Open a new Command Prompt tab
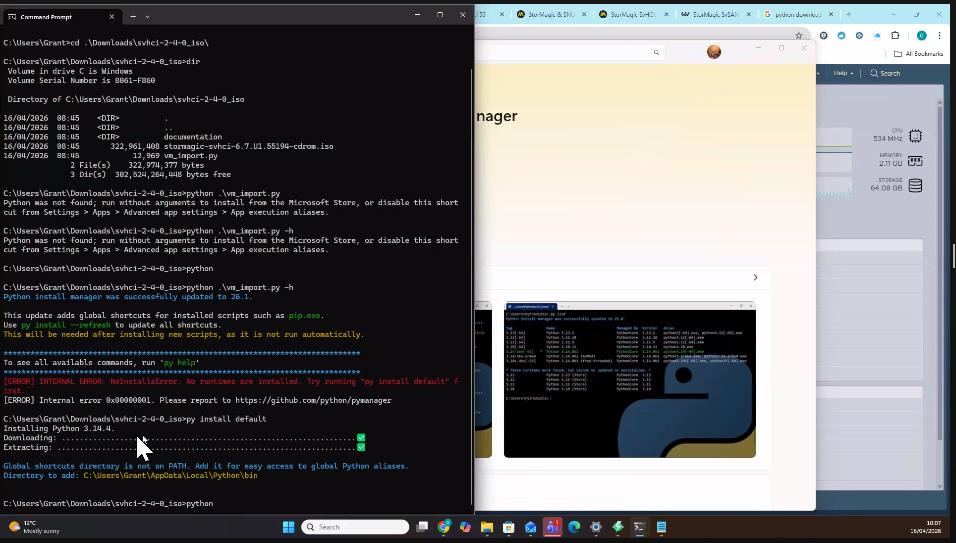The image size is (956, 543). pyautogui.click(x=133, y=16)
